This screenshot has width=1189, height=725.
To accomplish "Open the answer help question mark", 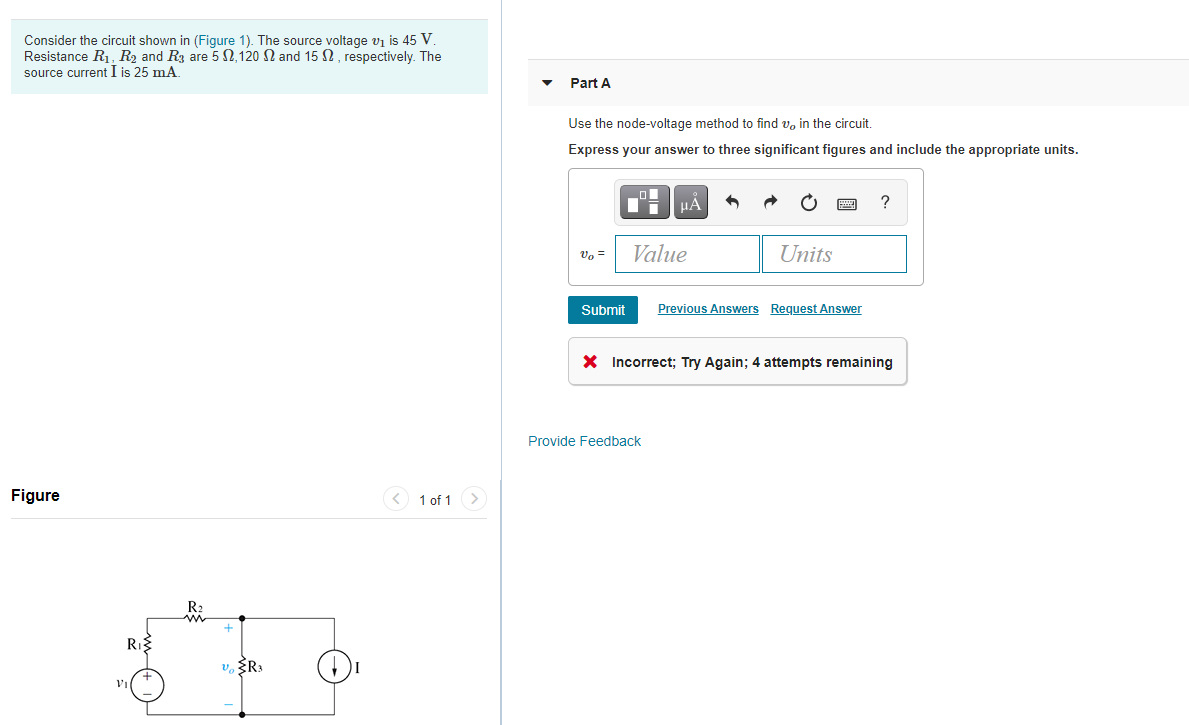I will pos(885,202).
